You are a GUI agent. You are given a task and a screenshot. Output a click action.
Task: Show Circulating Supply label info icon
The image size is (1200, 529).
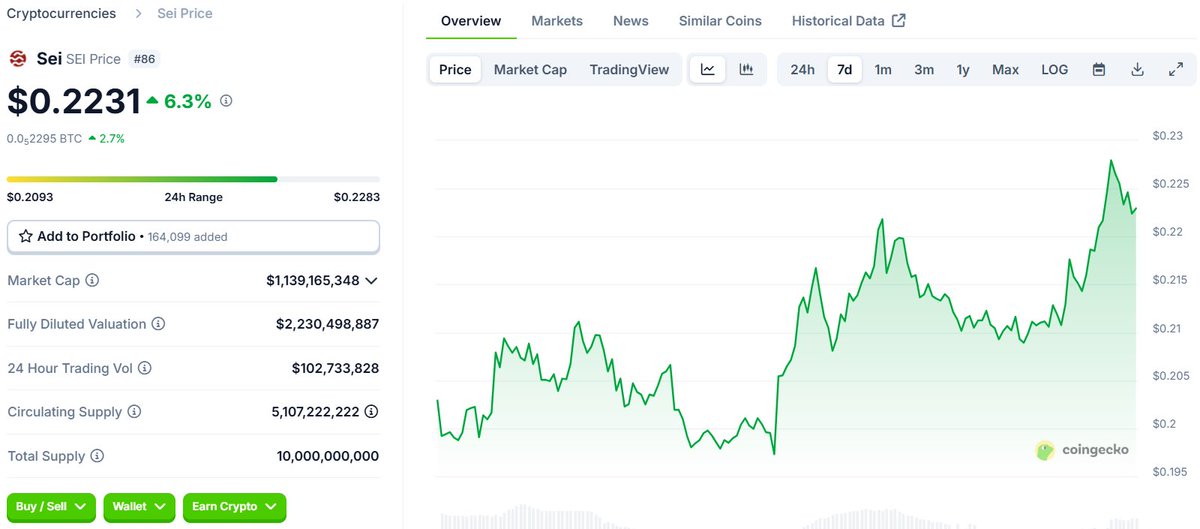coord(134,412)
